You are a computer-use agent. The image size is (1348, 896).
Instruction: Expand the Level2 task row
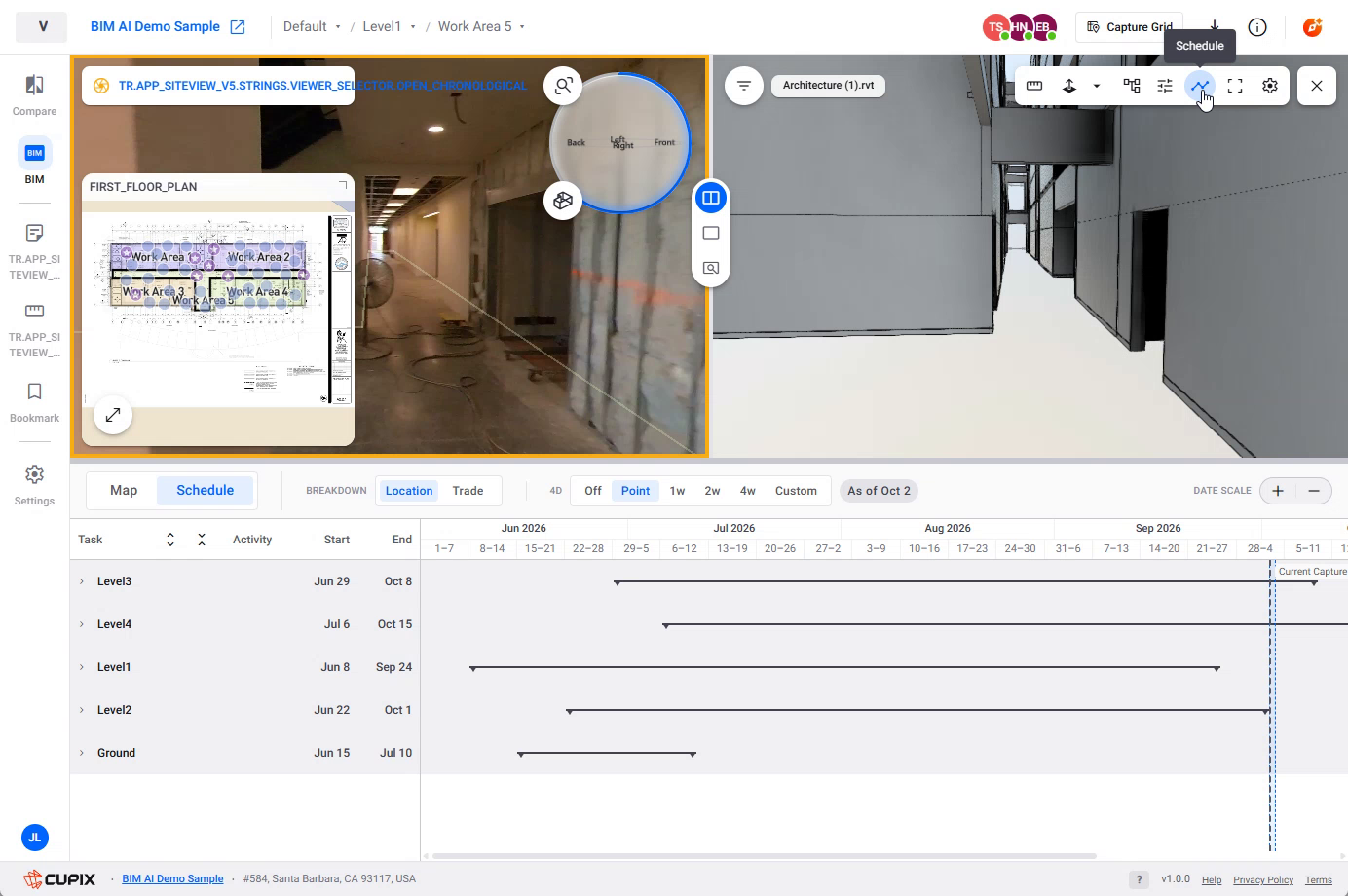point(82,710)
